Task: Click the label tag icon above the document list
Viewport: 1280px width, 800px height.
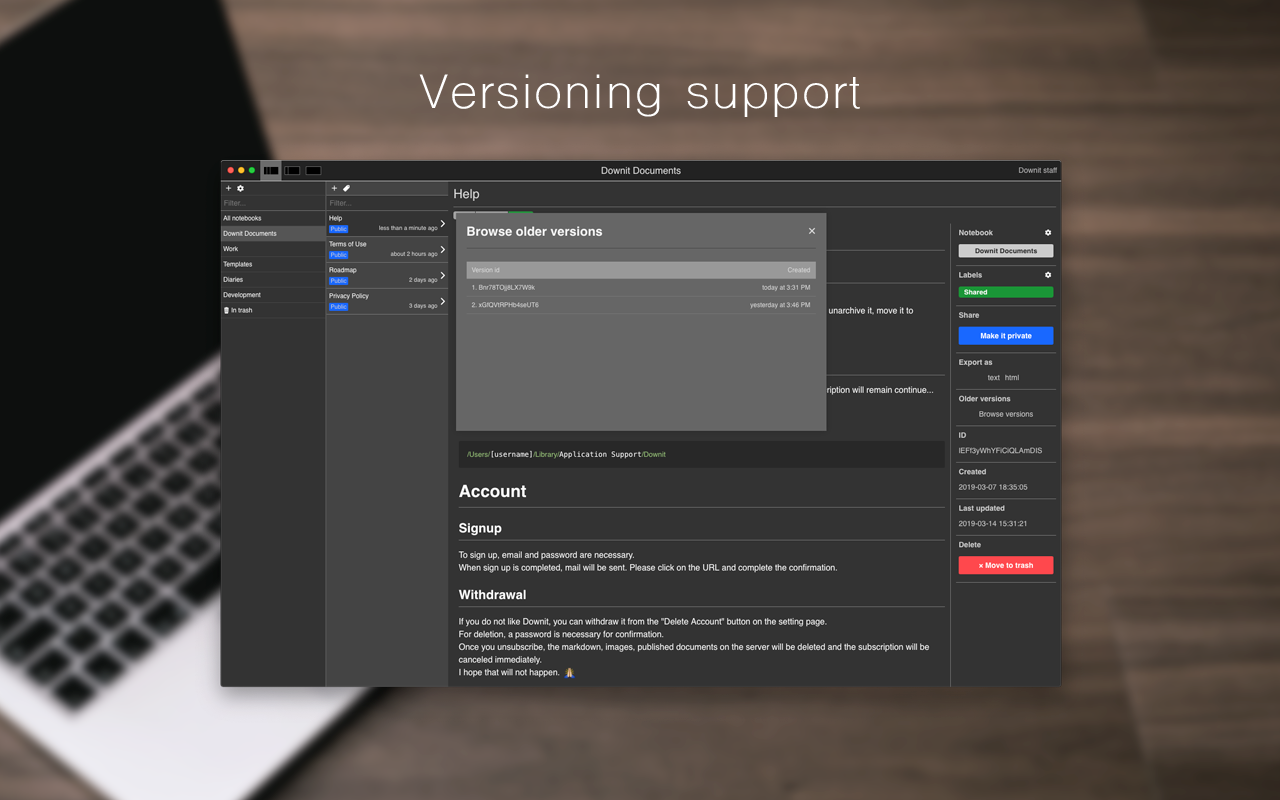Action: tap(347, 188)
